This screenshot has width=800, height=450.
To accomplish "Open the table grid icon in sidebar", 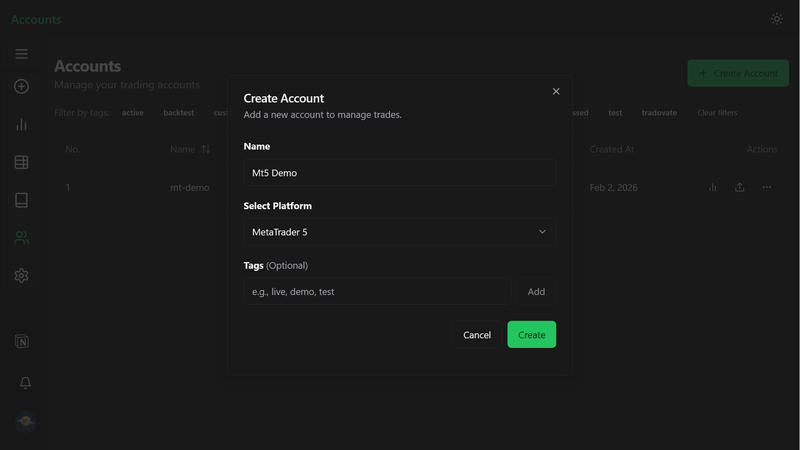I will [21, 162].
